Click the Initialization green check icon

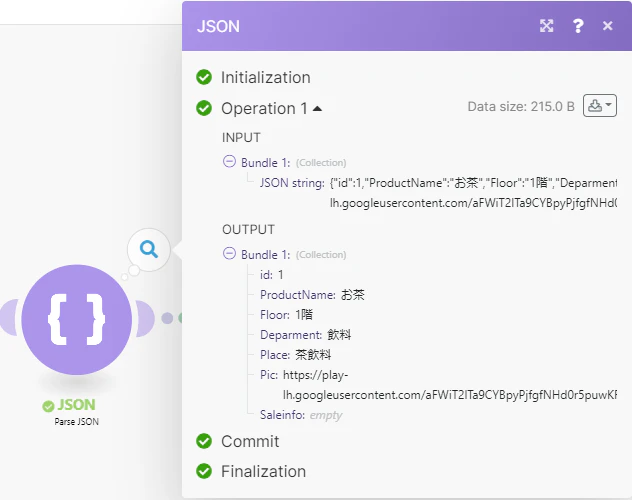point(204,77)
